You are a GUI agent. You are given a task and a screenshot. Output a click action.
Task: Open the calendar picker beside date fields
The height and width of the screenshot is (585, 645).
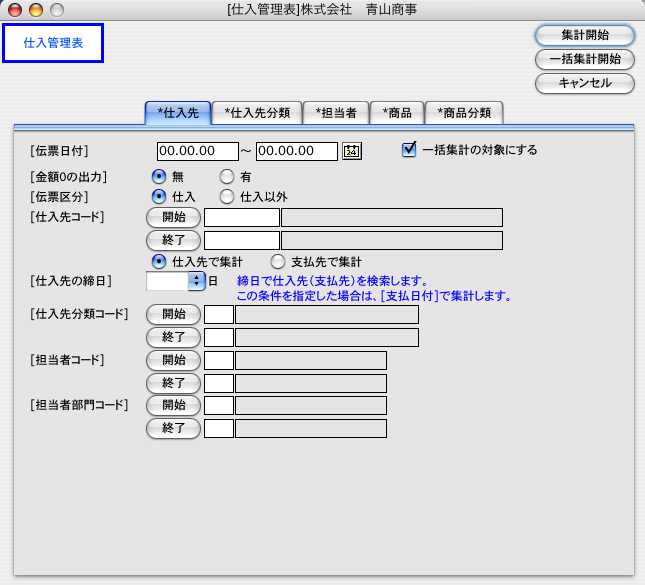(x=351, y=151)
